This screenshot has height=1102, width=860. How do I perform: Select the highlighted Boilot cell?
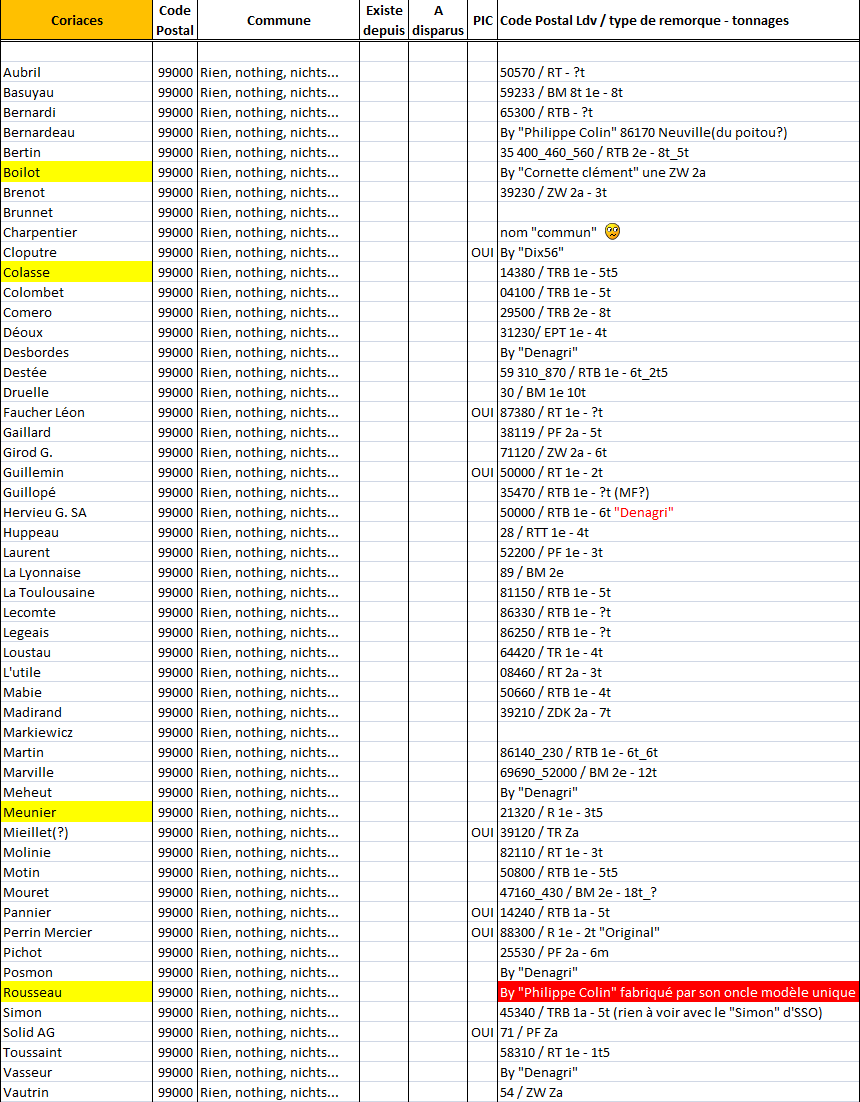coord(77,172)
